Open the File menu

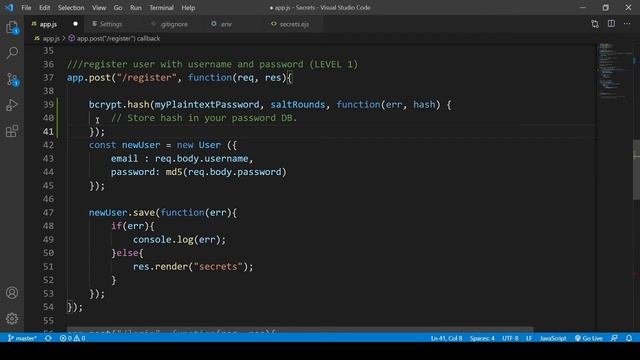pyautogui.click(x=26, y=8)
